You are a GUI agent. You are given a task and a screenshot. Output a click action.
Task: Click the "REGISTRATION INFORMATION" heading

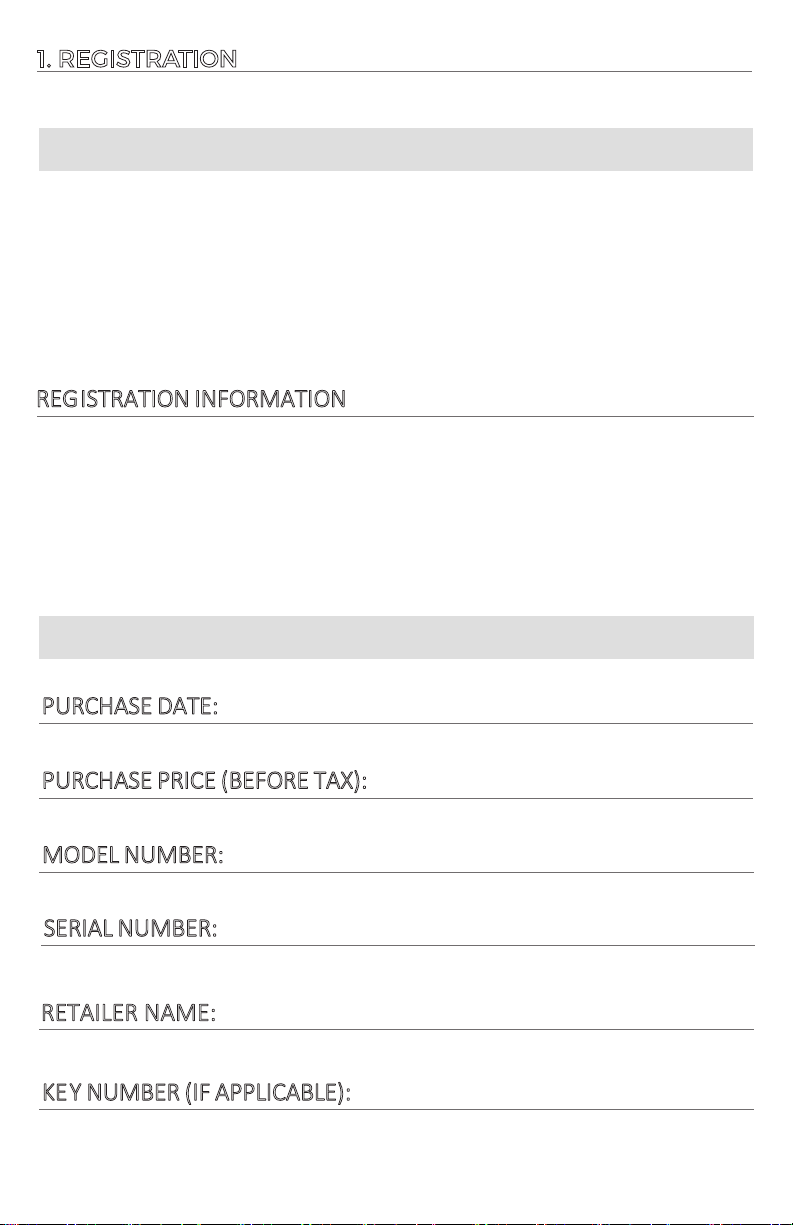tap(191, 400)
